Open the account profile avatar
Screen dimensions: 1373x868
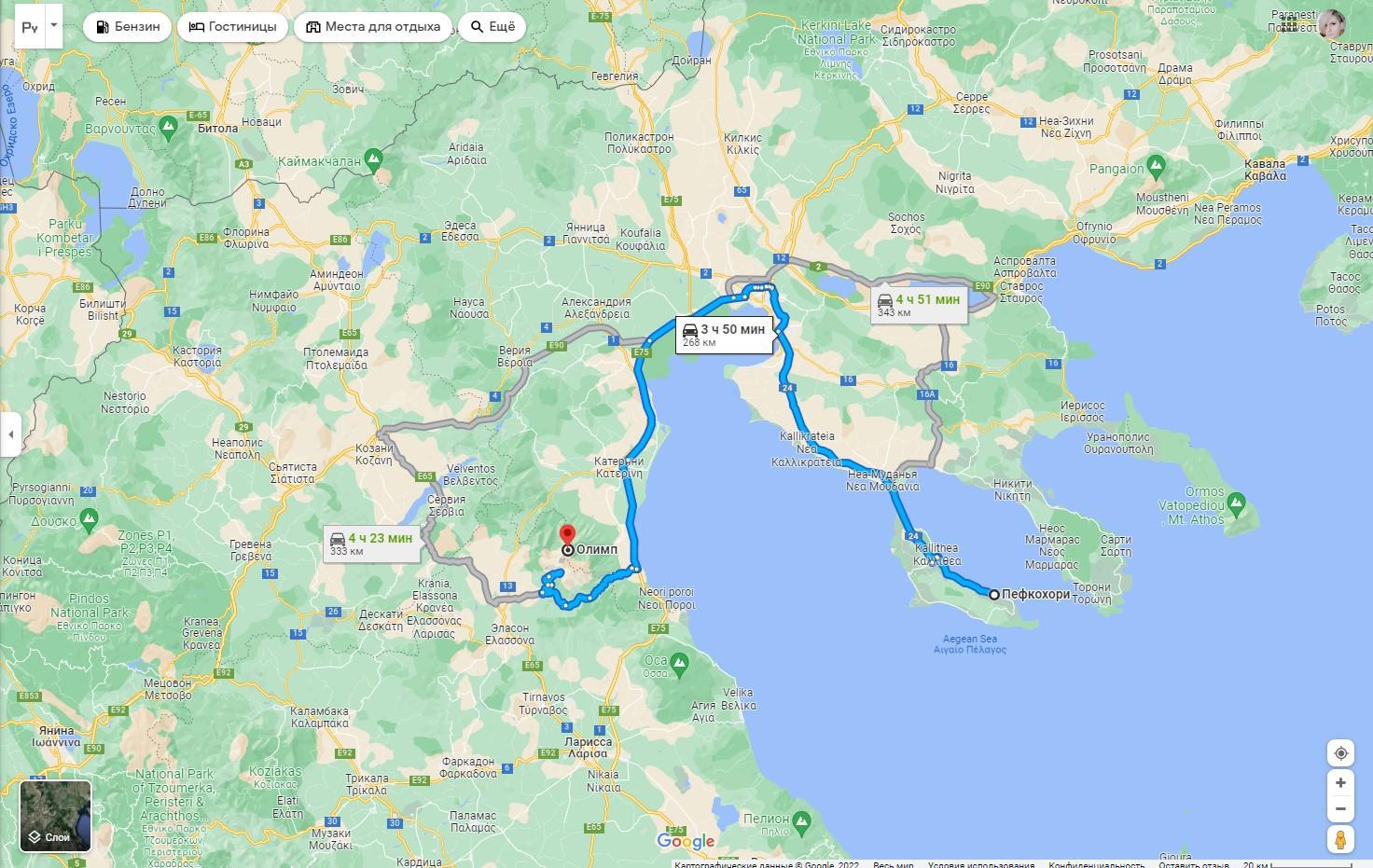pos(1332,25)
